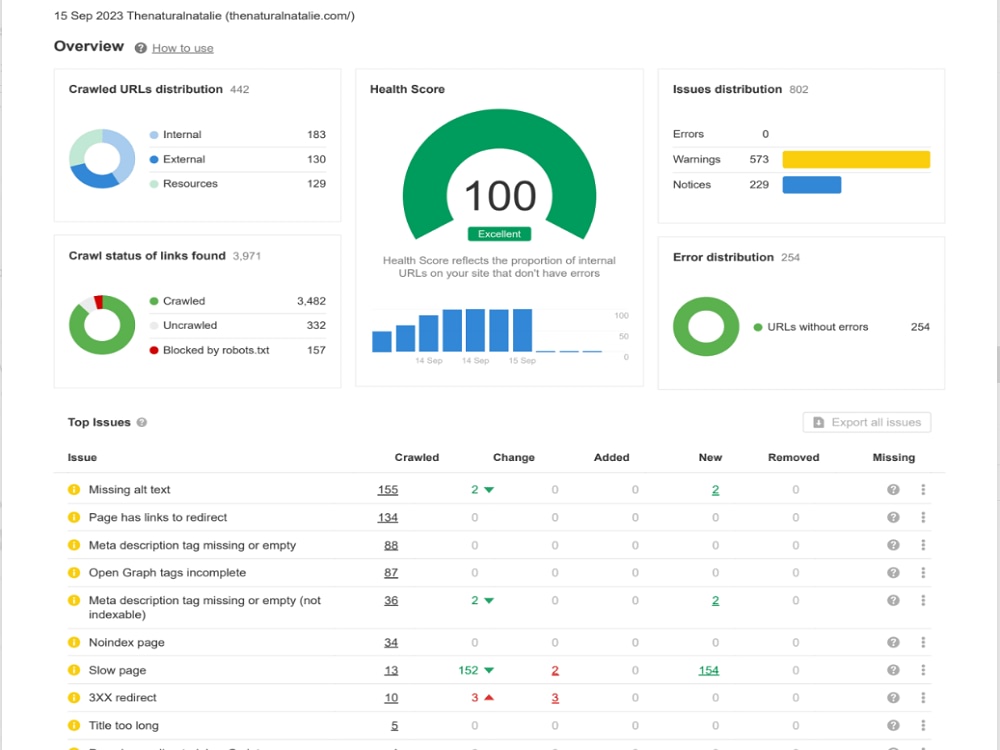Screen dimensions: 1000x750
Task: Click warning icon beside Noindex page
Action: pos(74,643)
